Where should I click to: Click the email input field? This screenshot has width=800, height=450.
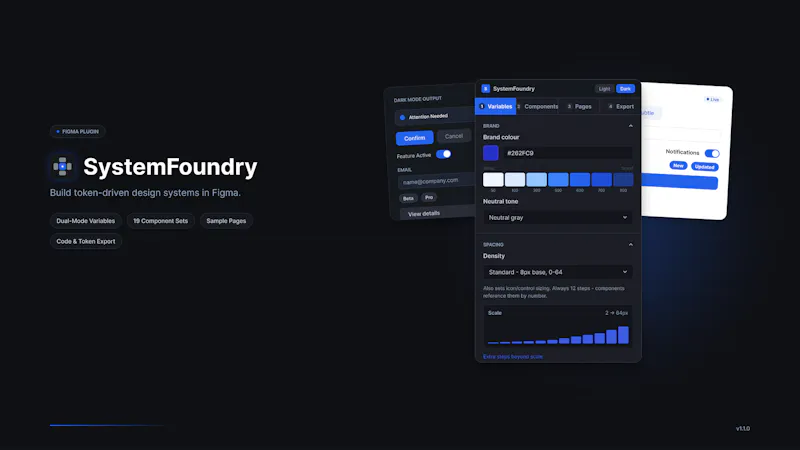point(437,181)
